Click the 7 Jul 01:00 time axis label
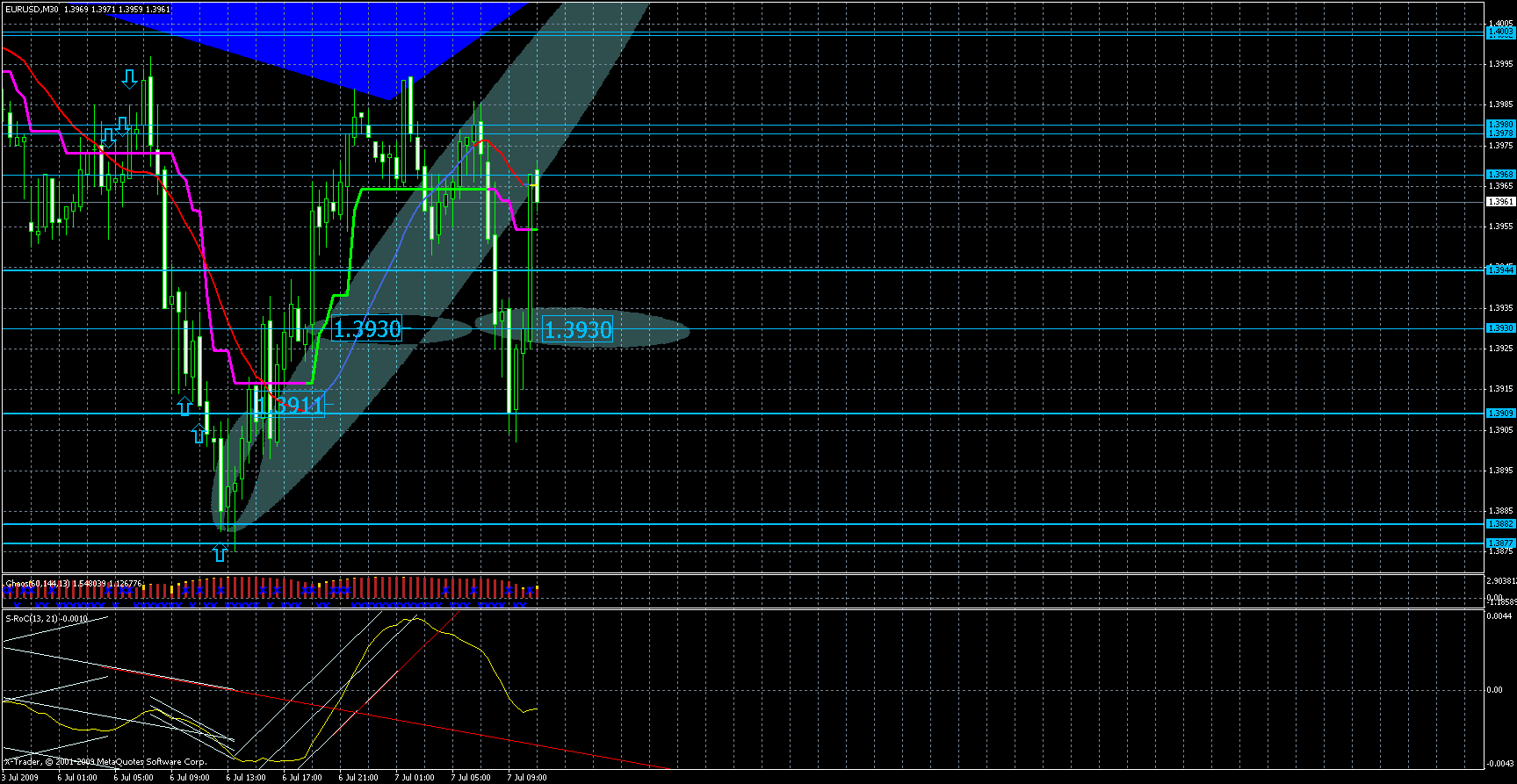 (415, 777)
